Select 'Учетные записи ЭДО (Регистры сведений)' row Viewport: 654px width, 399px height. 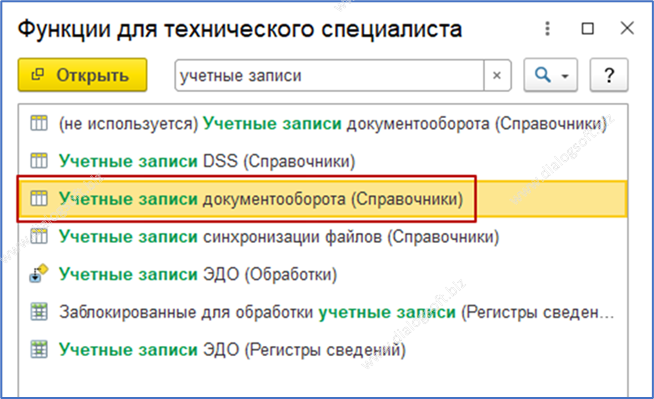323,349
